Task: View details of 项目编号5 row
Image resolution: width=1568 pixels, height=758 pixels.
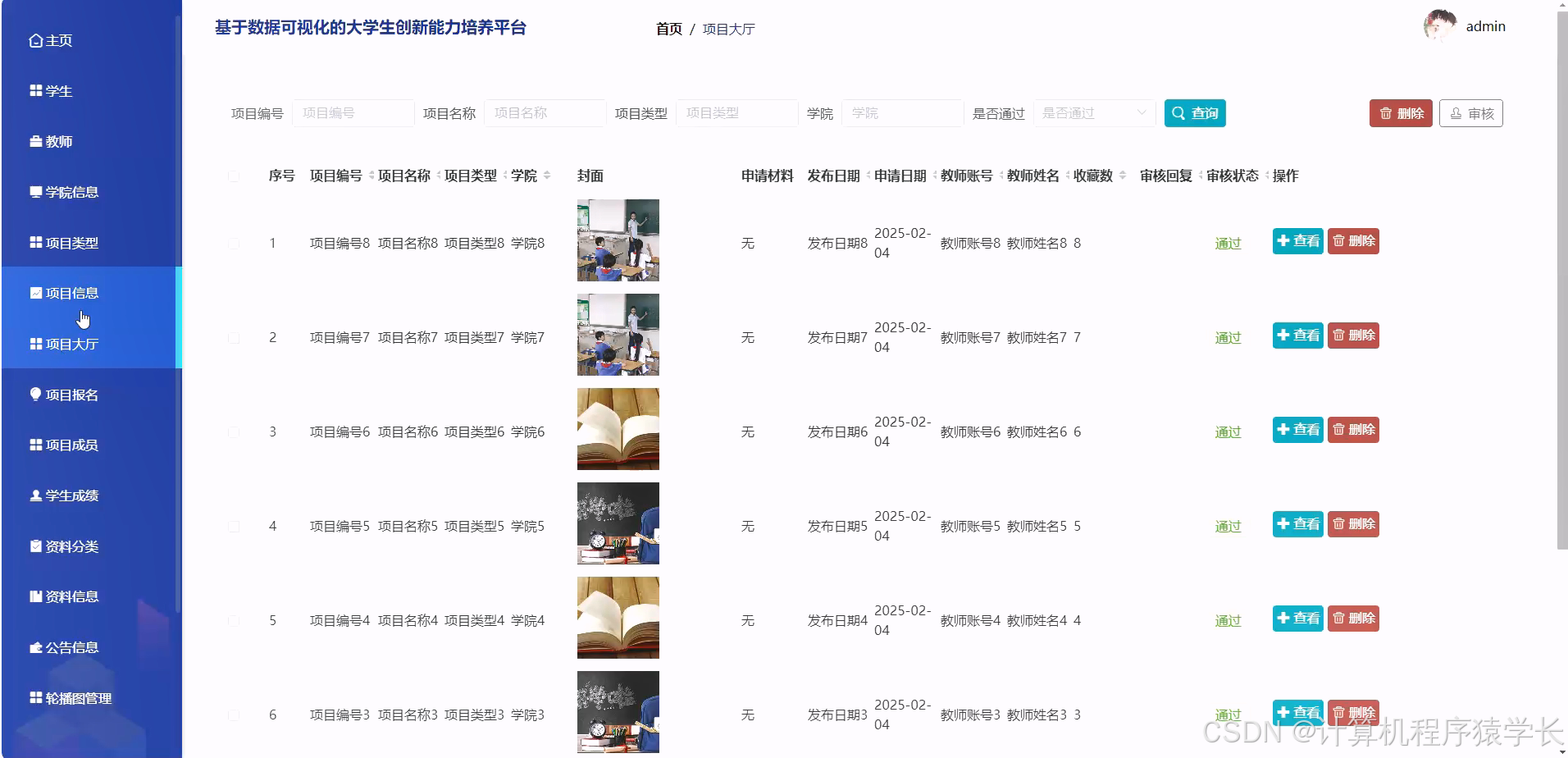Action: click(1298, 524)
